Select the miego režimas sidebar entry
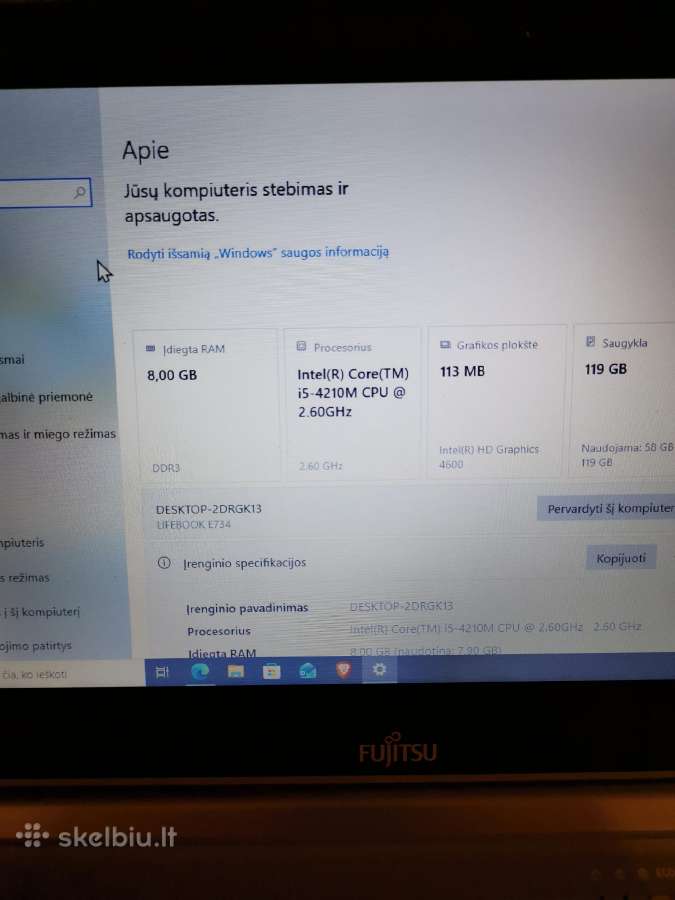 [57, 434]
